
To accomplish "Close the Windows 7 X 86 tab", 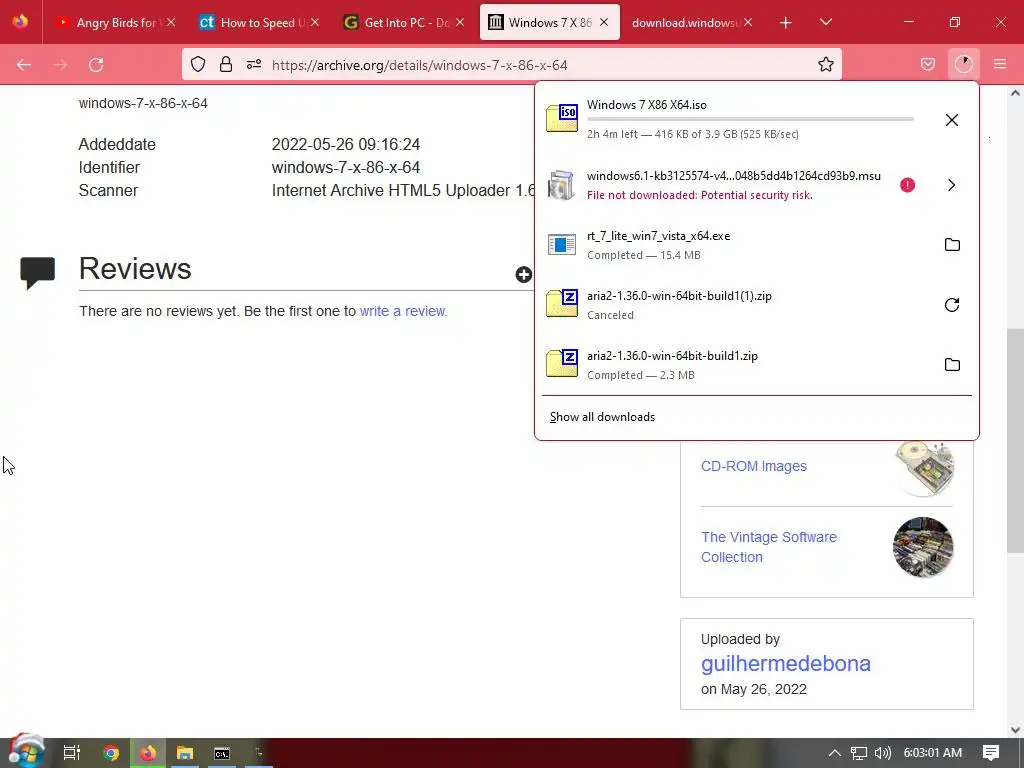I will (604, 22).
